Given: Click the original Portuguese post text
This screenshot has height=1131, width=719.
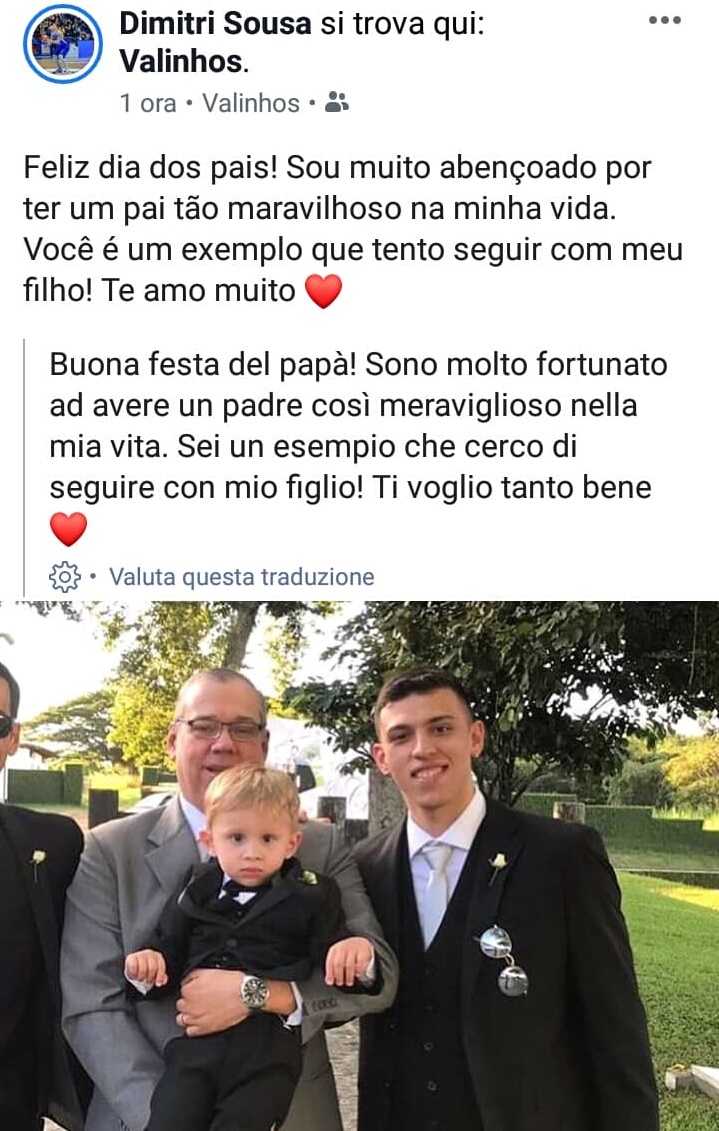Looking at the screenshot, I should [353, 229].
